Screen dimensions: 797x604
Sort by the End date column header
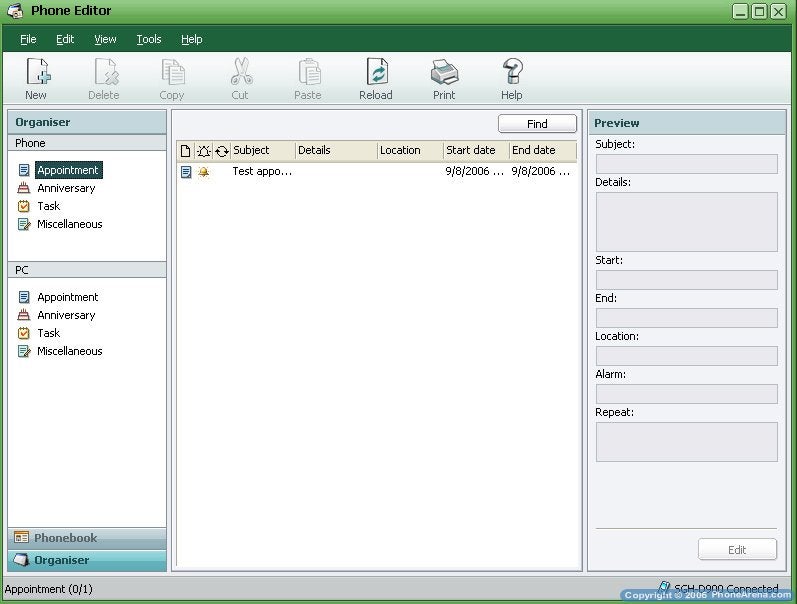[543, 150]
